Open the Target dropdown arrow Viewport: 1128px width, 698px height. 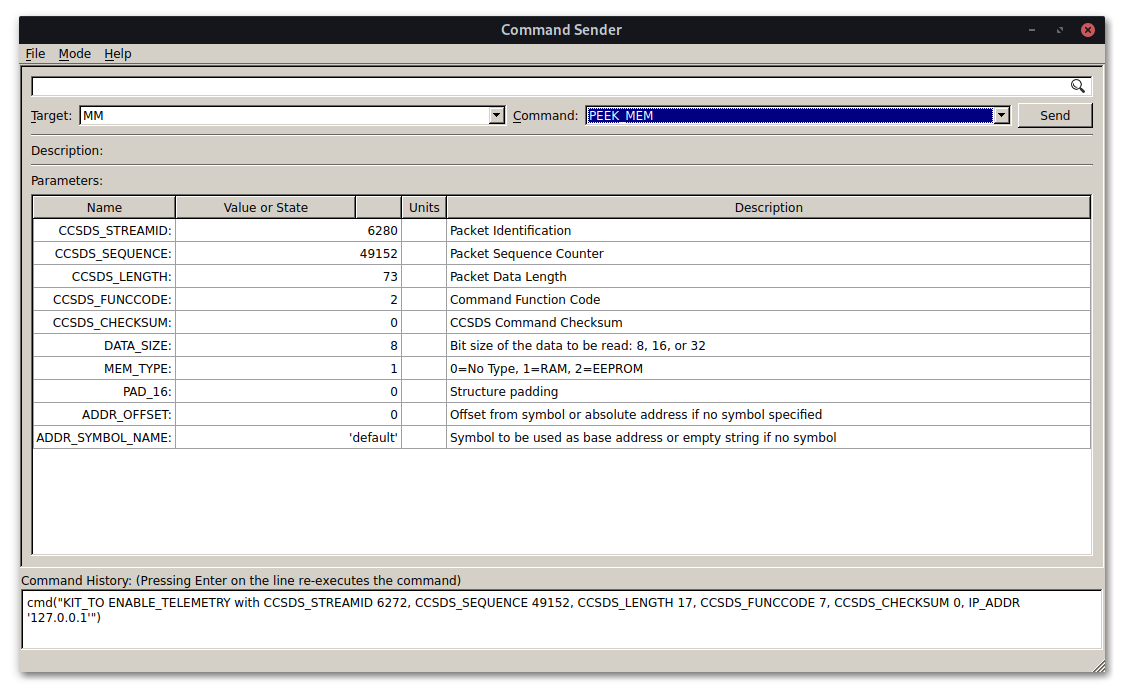(497, 116)
